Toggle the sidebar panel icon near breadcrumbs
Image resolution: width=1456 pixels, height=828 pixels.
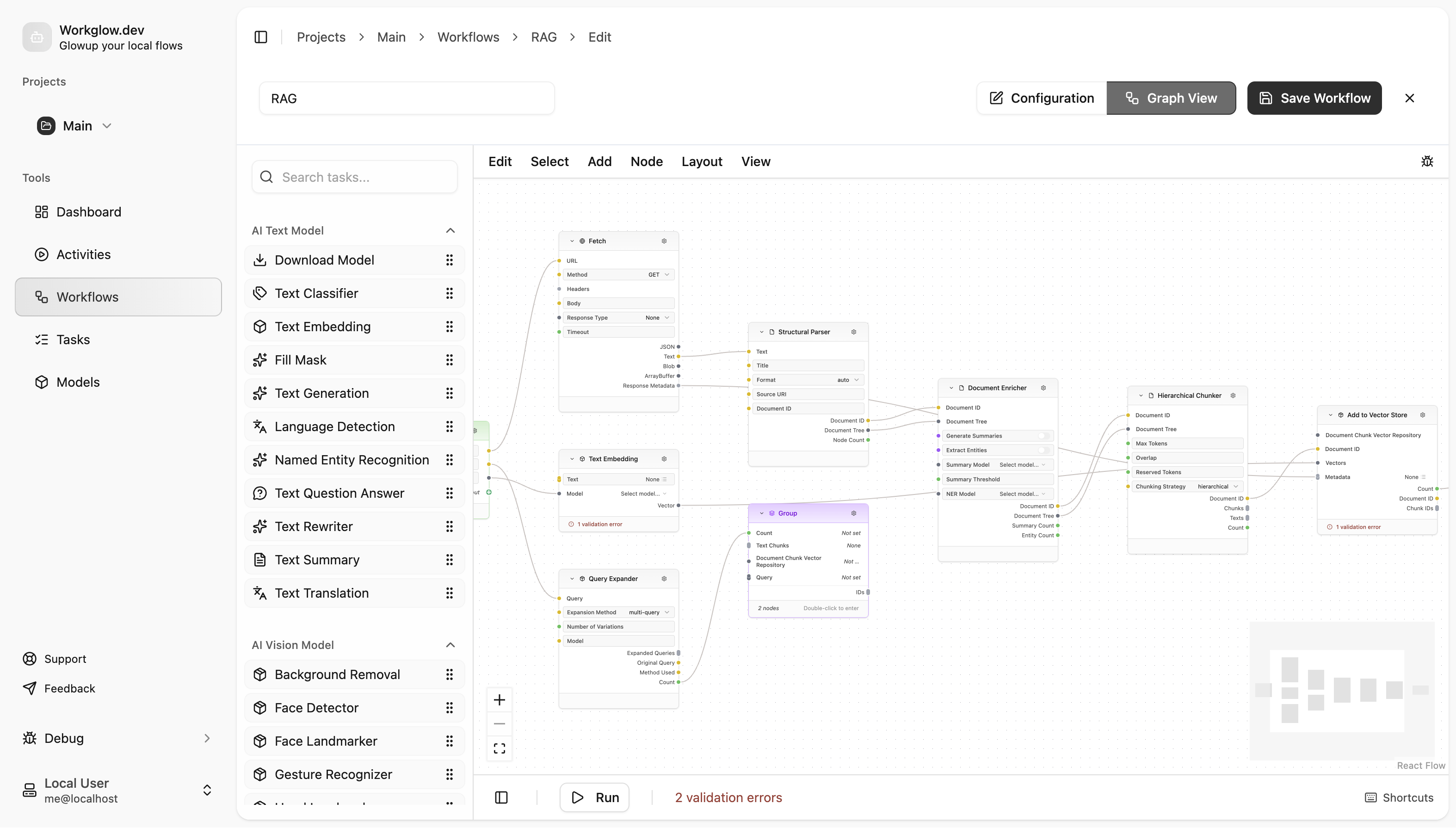point(261,37)
